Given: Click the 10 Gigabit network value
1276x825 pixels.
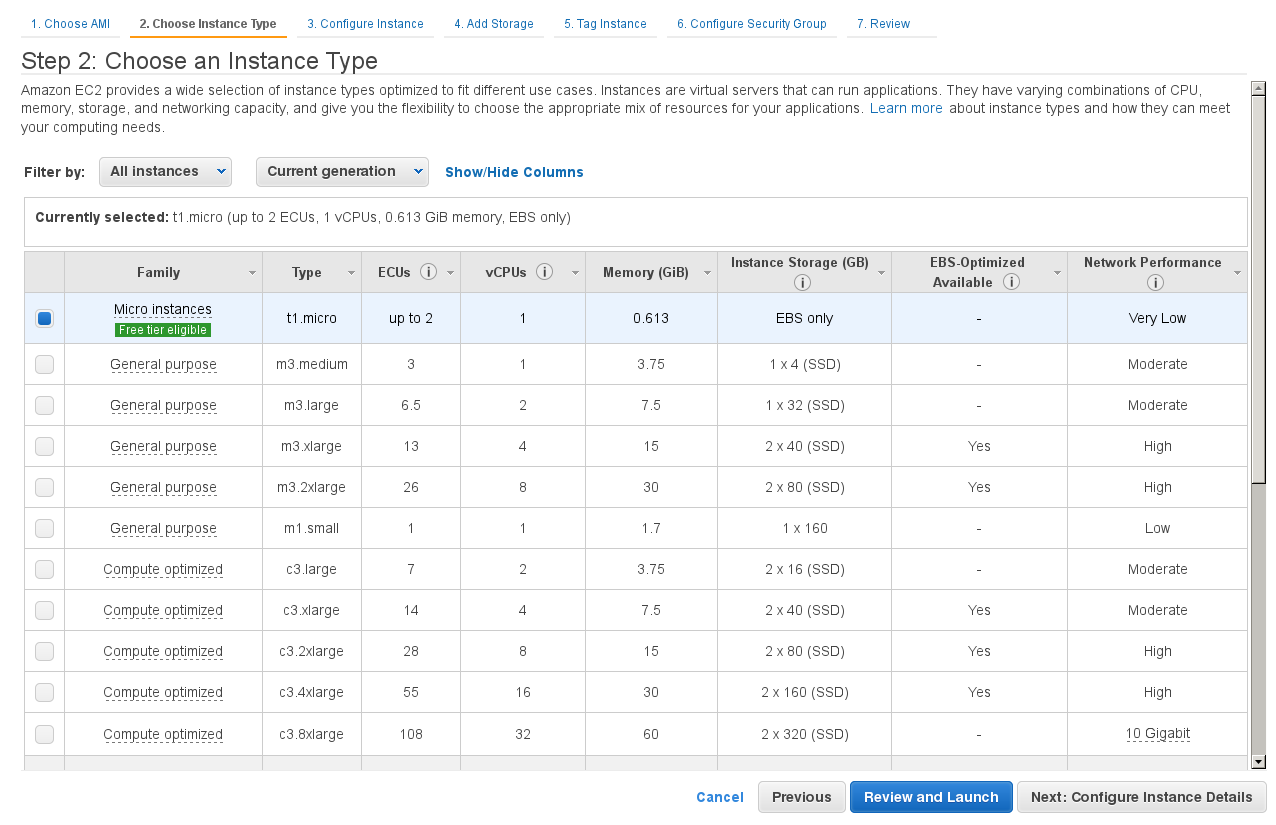Looking at the screenshot, I should click(x=1158, y=734).
